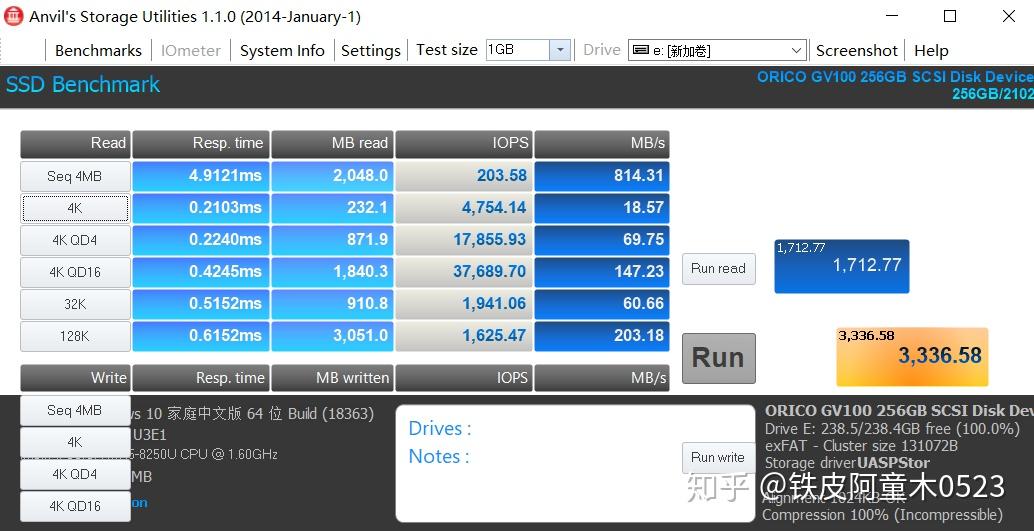Run the 4K QD4 read test
1034x531 pixels.
tap(75, 240)
